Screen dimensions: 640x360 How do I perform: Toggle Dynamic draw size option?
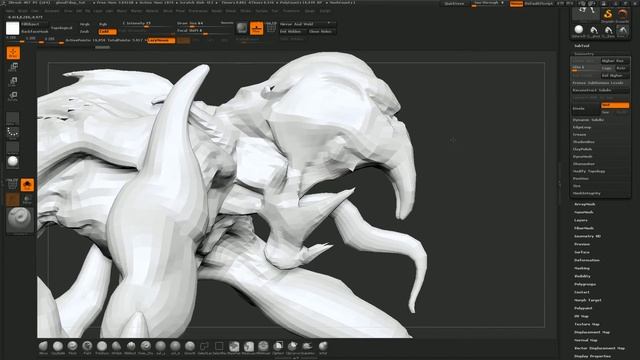(x=227, y=23)
